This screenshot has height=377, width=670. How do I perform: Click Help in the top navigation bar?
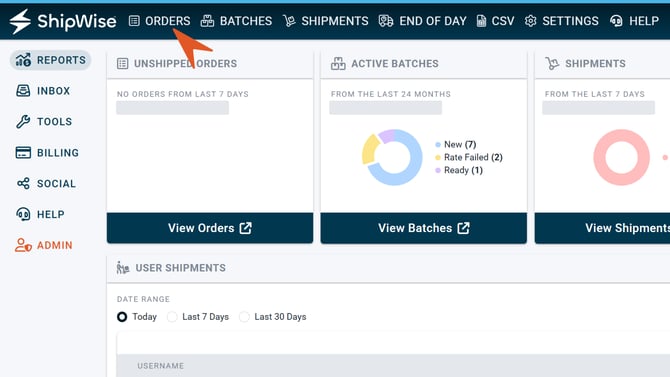pyautogui.click(x=634, y=21)
